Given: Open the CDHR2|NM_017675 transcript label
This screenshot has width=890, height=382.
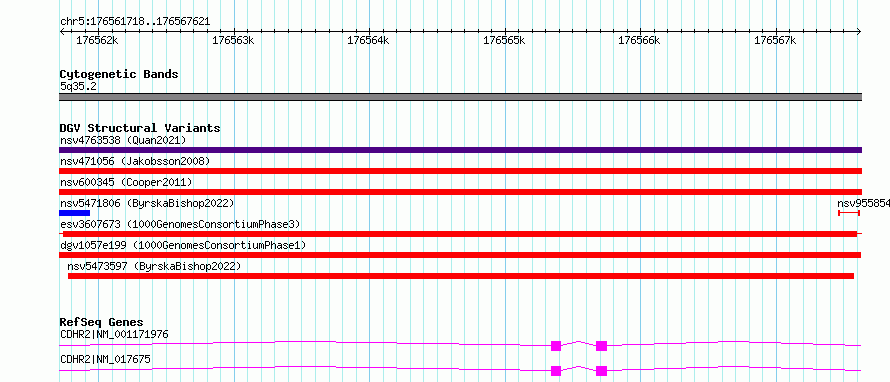Looking at the screenshot, I should click(106, 359).
